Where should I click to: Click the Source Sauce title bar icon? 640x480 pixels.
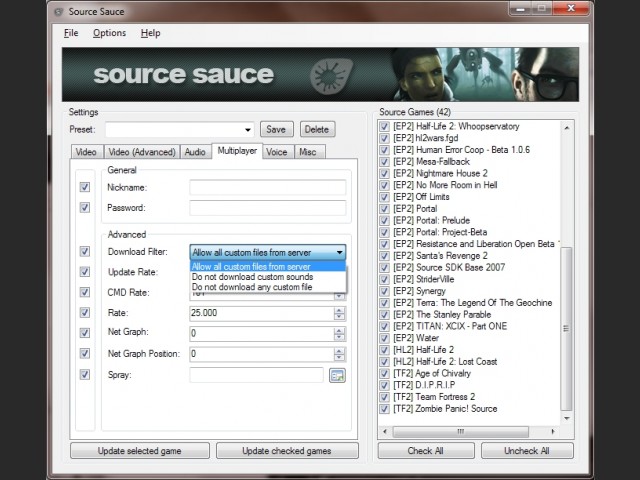(x=59, y=12)
